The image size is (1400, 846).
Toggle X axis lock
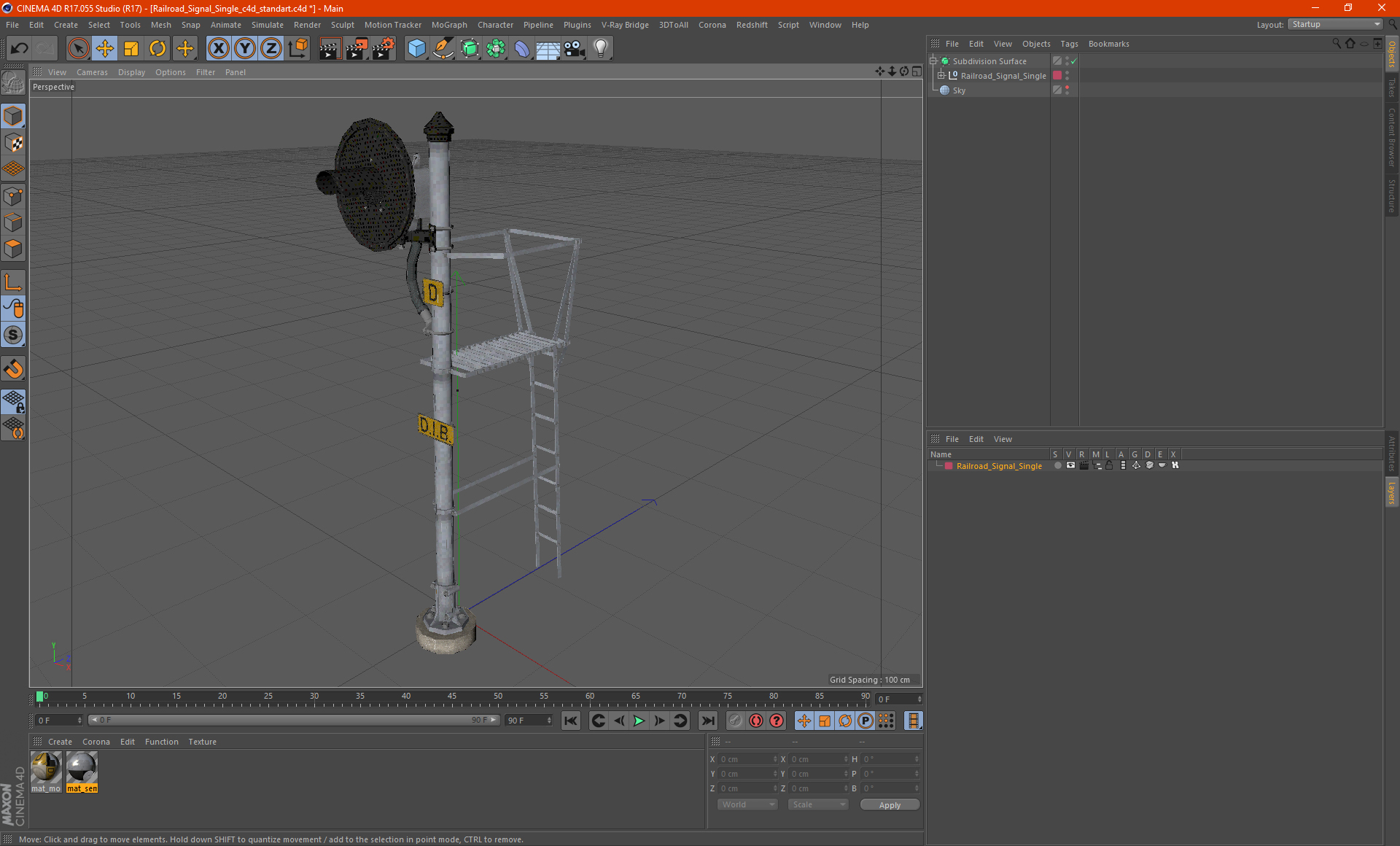click(218, 48)
